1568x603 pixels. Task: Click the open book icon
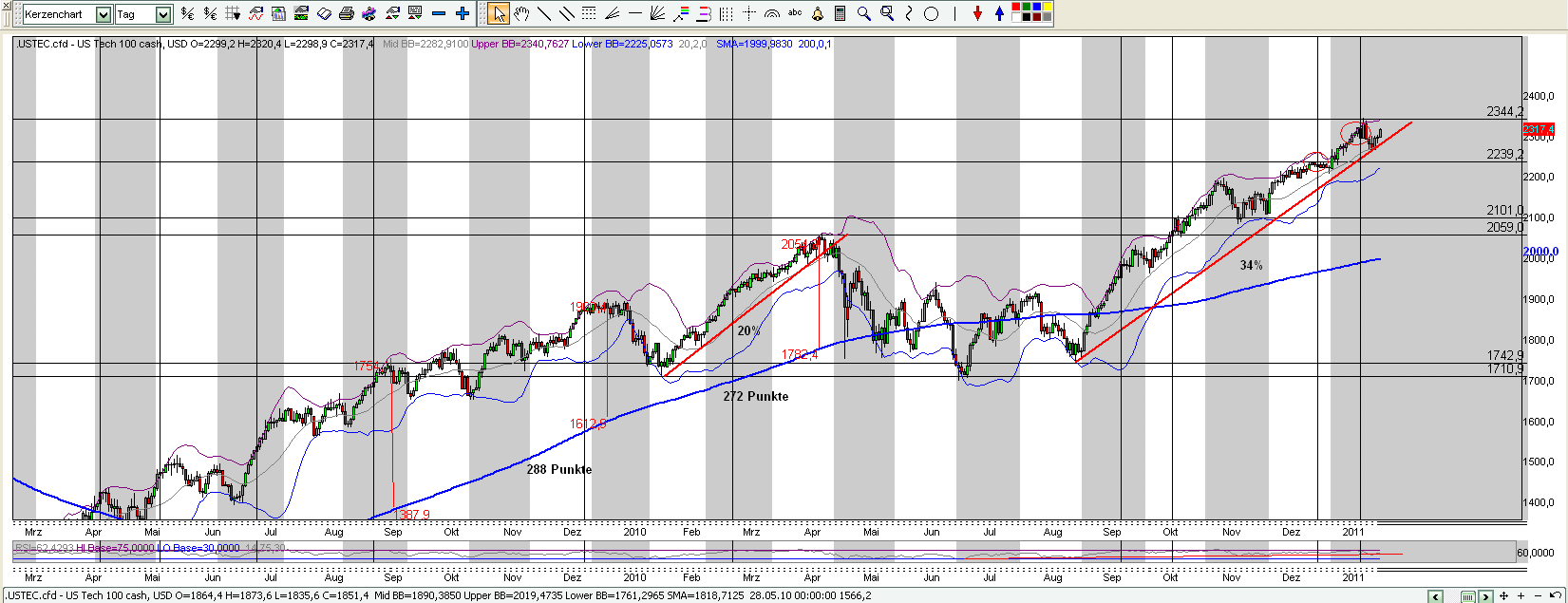click(x=324, y=13)
